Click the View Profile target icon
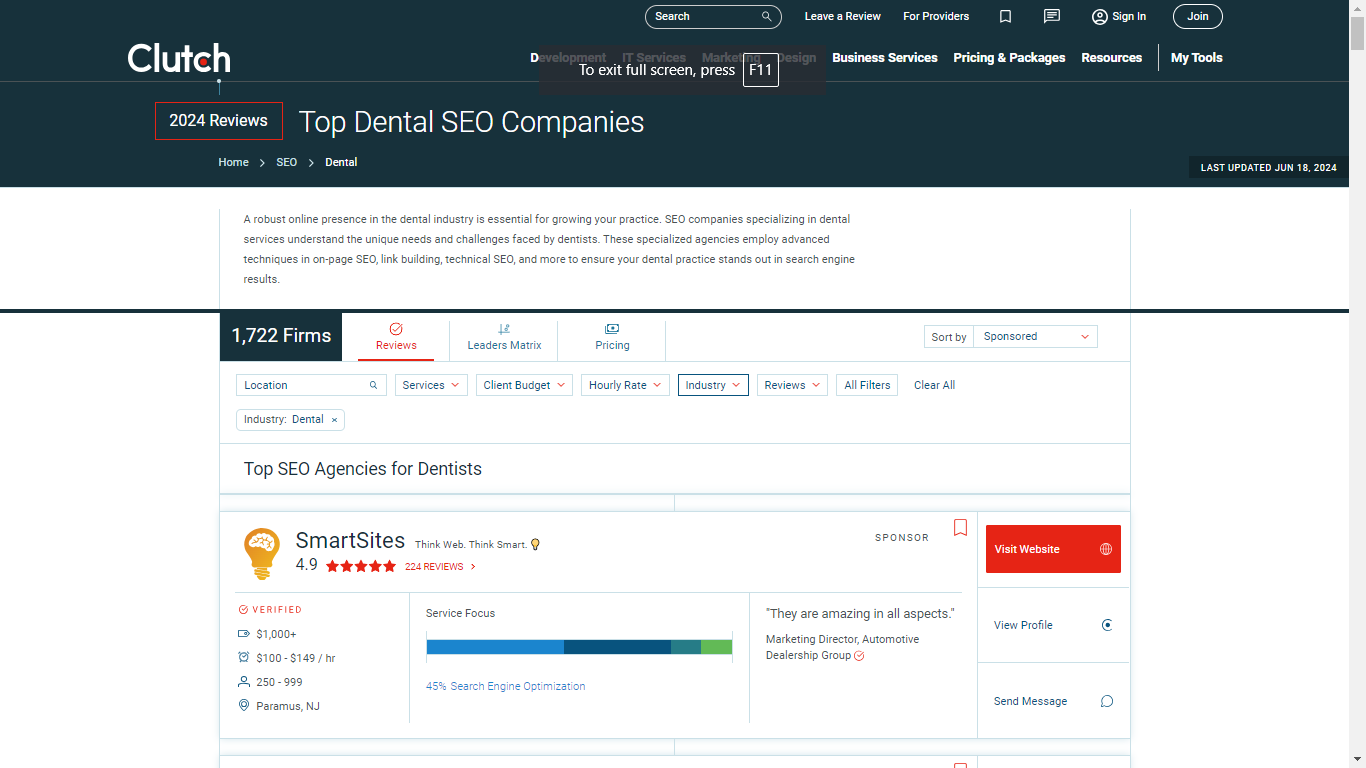The width and height of the screenshot is (1366, 768). coord(1107,625)
